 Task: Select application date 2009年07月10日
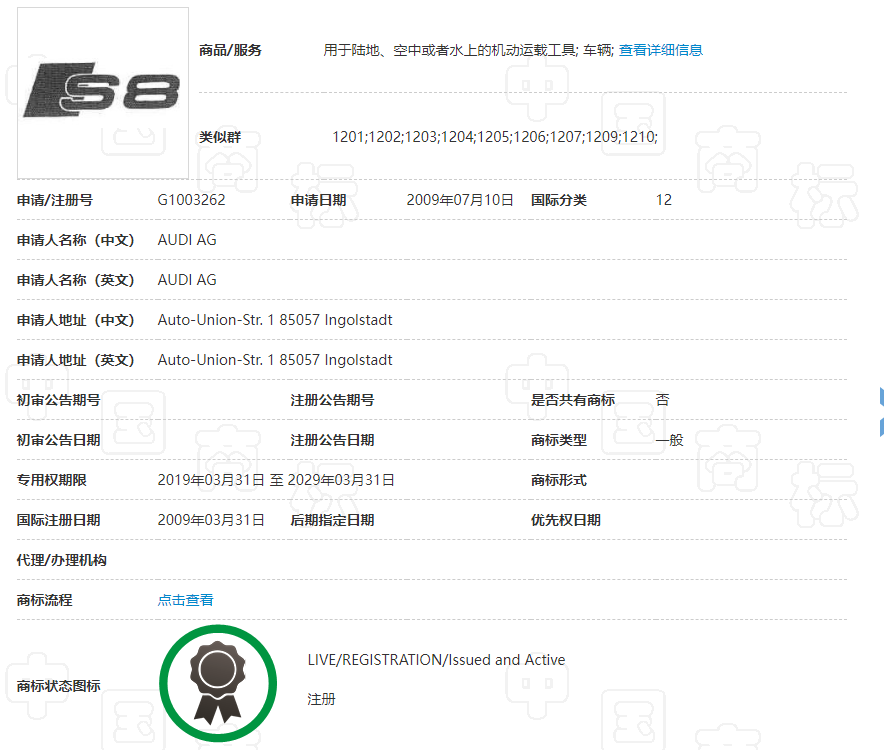[459, 200]
